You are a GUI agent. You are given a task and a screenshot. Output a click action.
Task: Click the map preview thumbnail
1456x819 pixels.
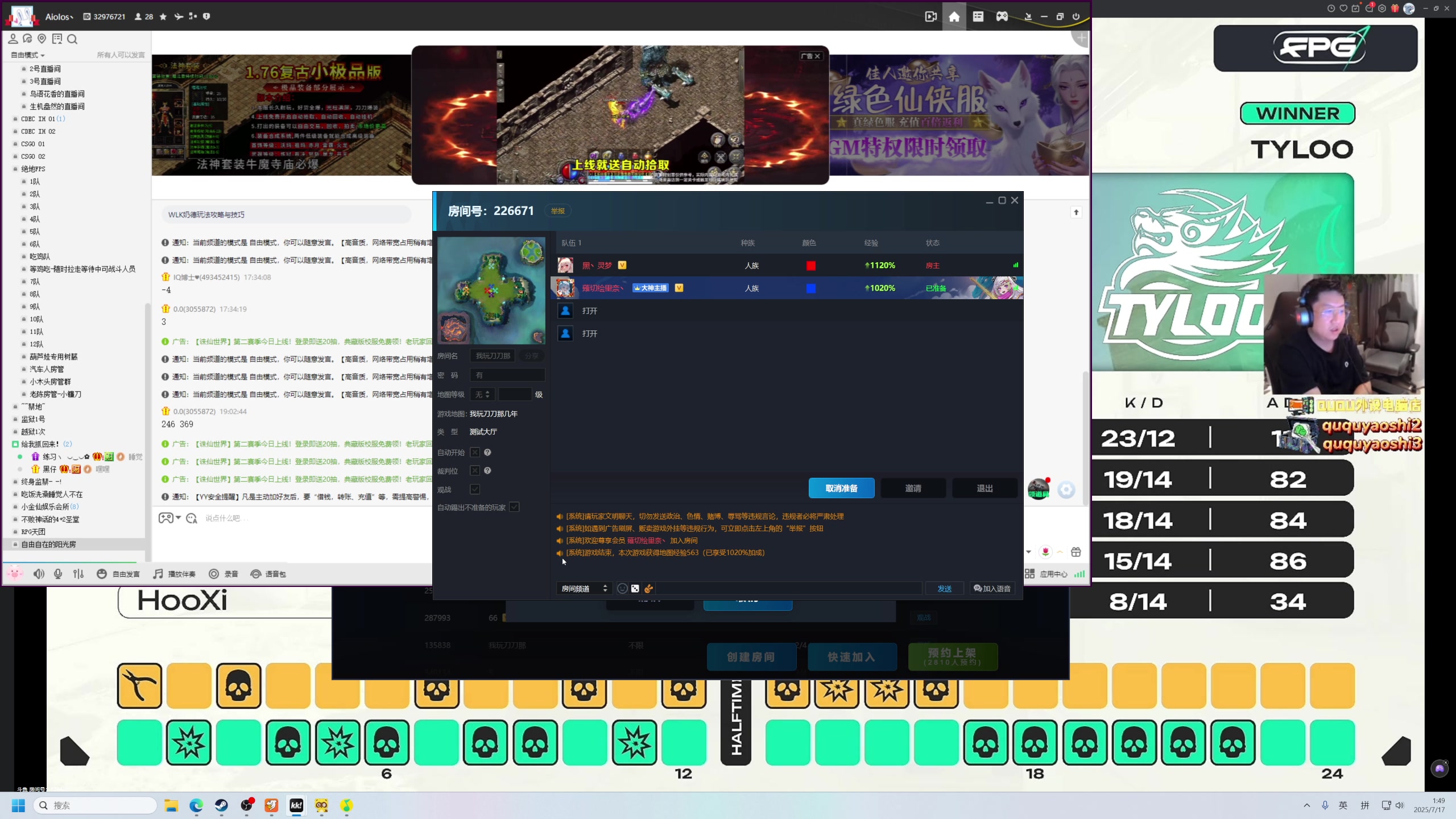point(491,290)
